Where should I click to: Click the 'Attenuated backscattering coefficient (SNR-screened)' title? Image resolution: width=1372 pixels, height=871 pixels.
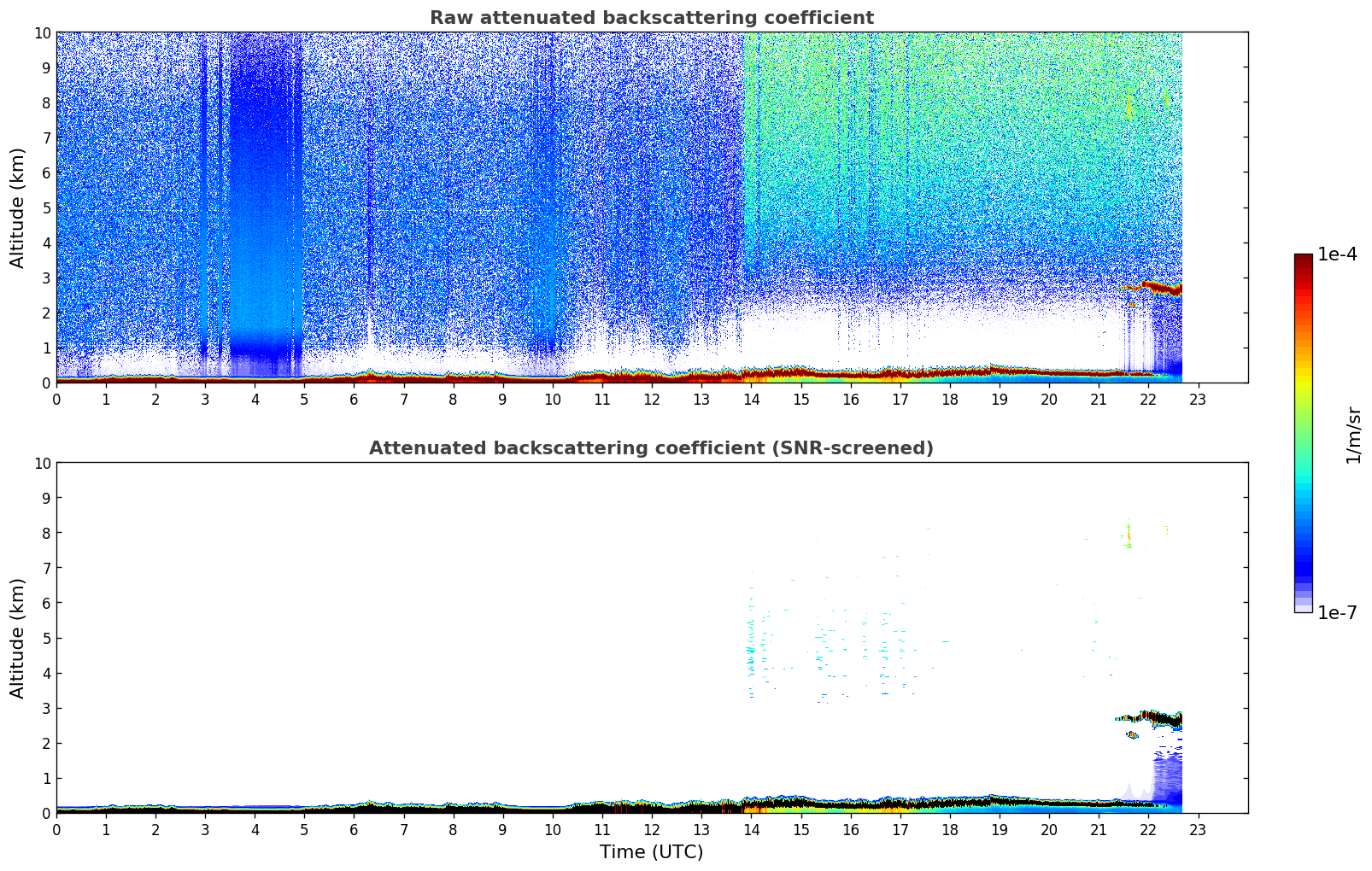(651, 448)
